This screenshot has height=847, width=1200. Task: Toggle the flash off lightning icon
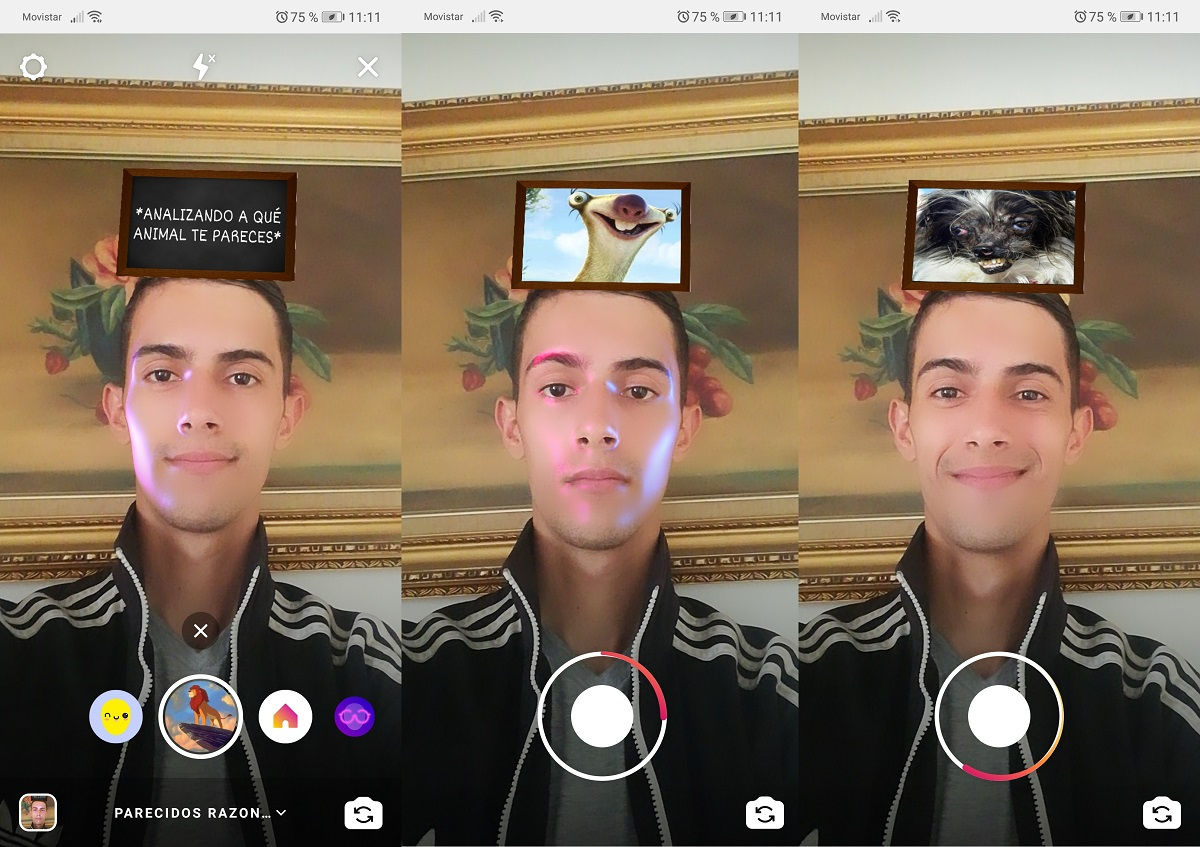[x=203, y=67]
